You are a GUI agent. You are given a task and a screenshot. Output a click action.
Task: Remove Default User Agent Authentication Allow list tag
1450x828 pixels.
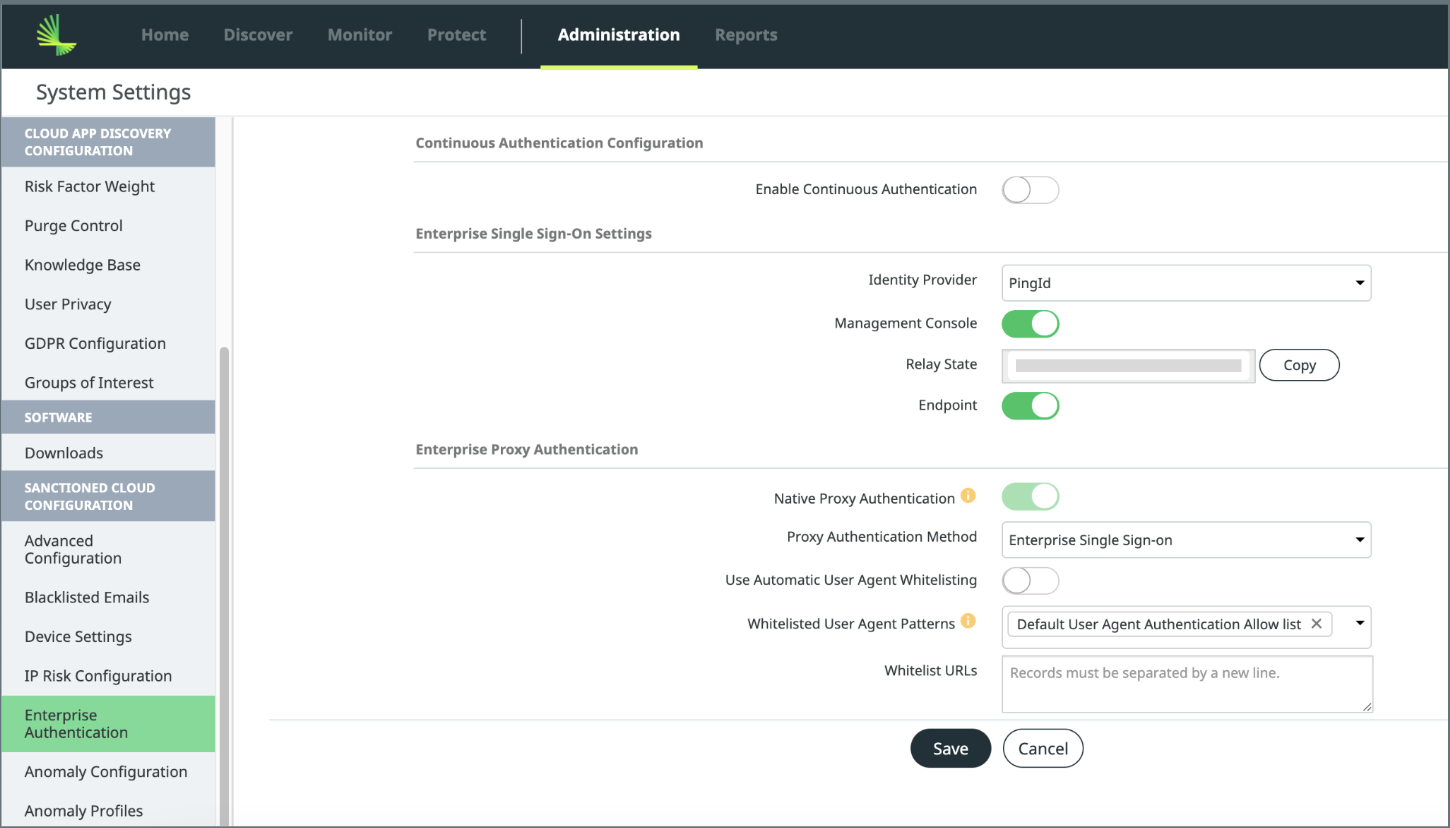point(1316,624)
